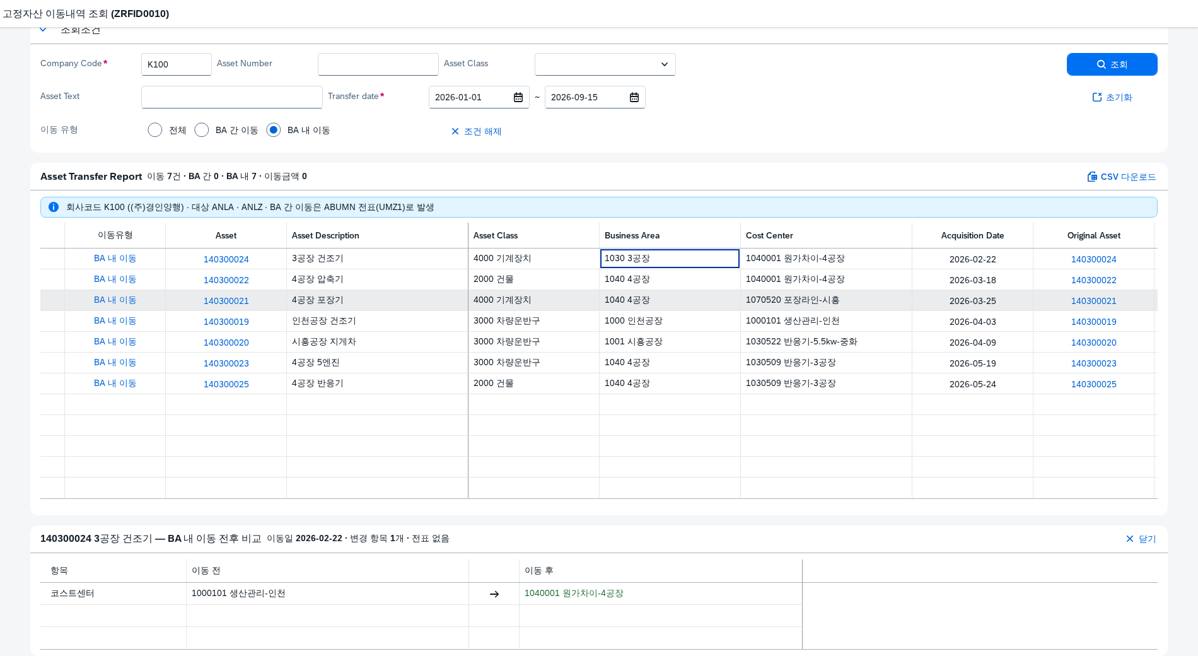Select the BA 내 이동 radio button

coord(274,130)
